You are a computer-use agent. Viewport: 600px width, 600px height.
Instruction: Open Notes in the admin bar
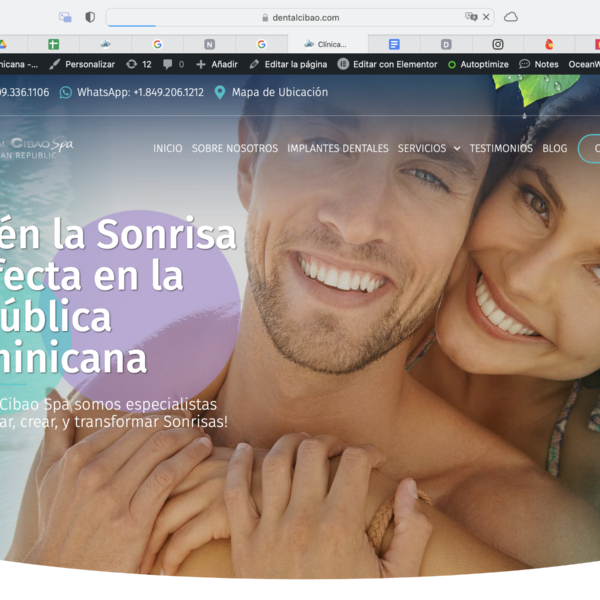tap(539, 64)
